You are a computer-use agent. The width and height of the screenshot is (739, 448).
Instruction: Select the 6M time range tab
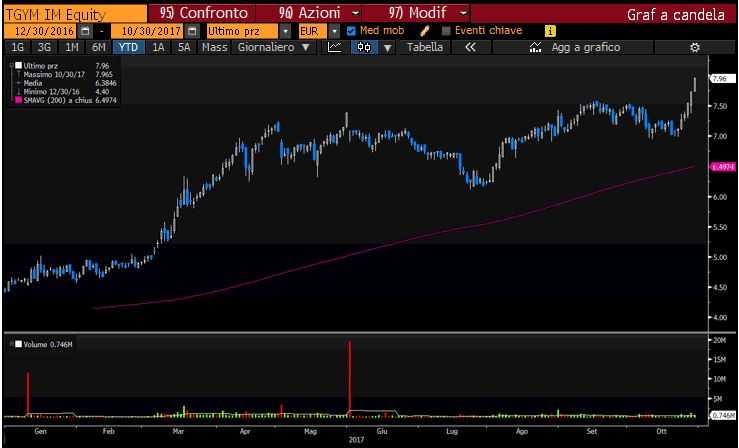point(99,47)
